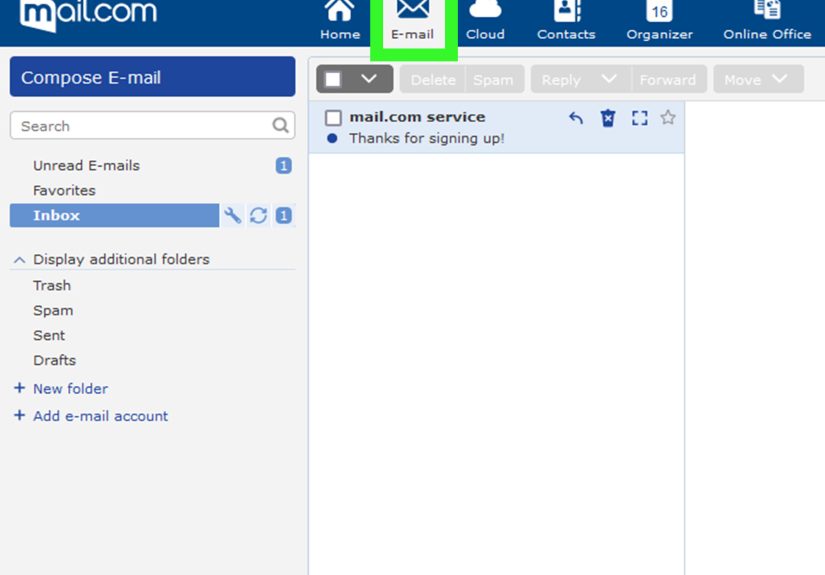Delete the message with trash icon
The image size is (825, 575).
[x=608, y=118]
